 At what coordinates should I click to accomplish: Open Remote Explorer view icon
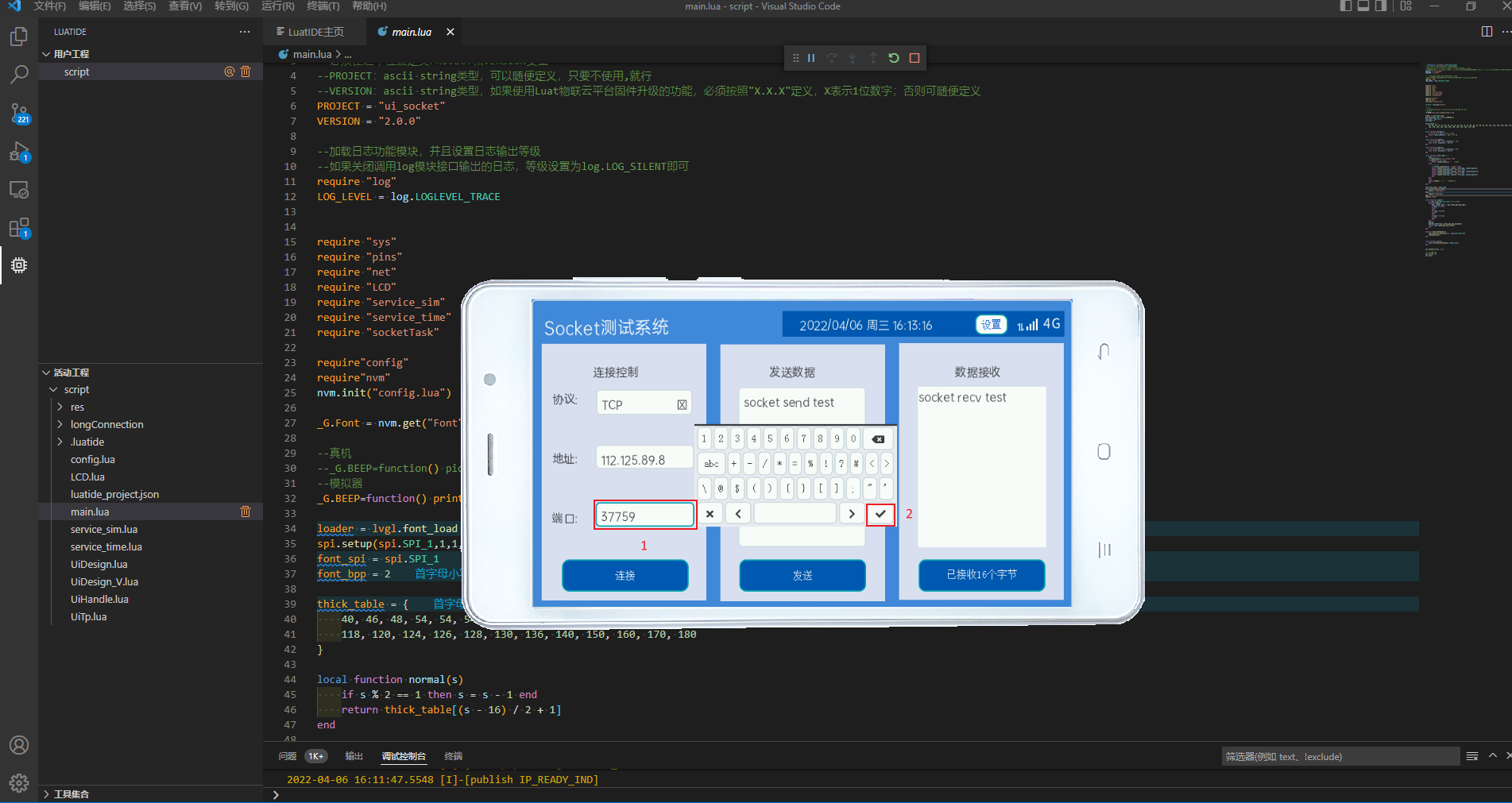(x=19, y=190)
